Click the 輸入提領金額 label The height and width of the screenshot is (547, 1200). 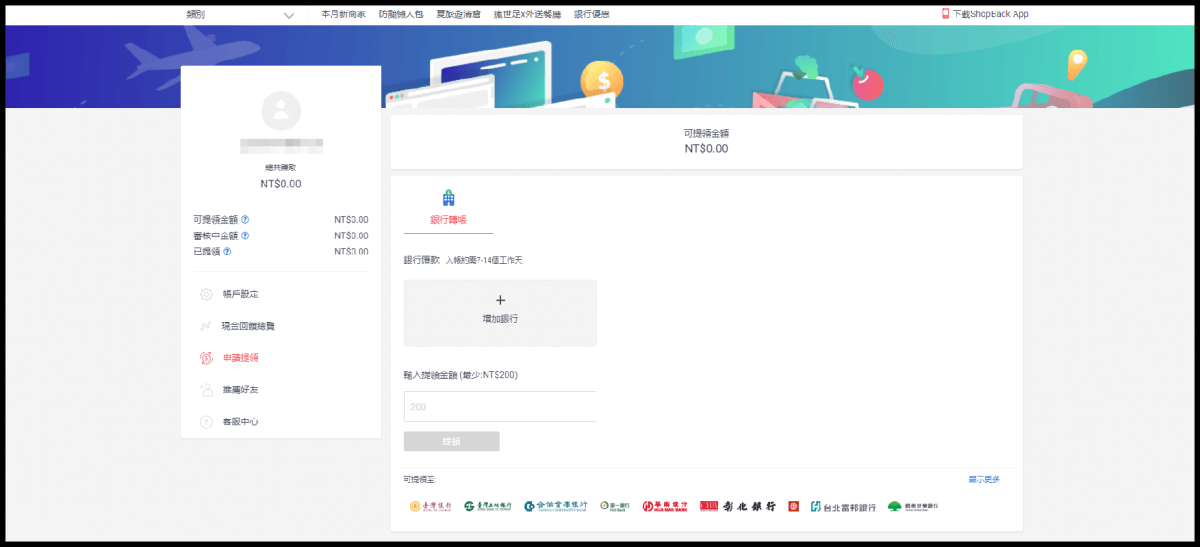point(461,375)
